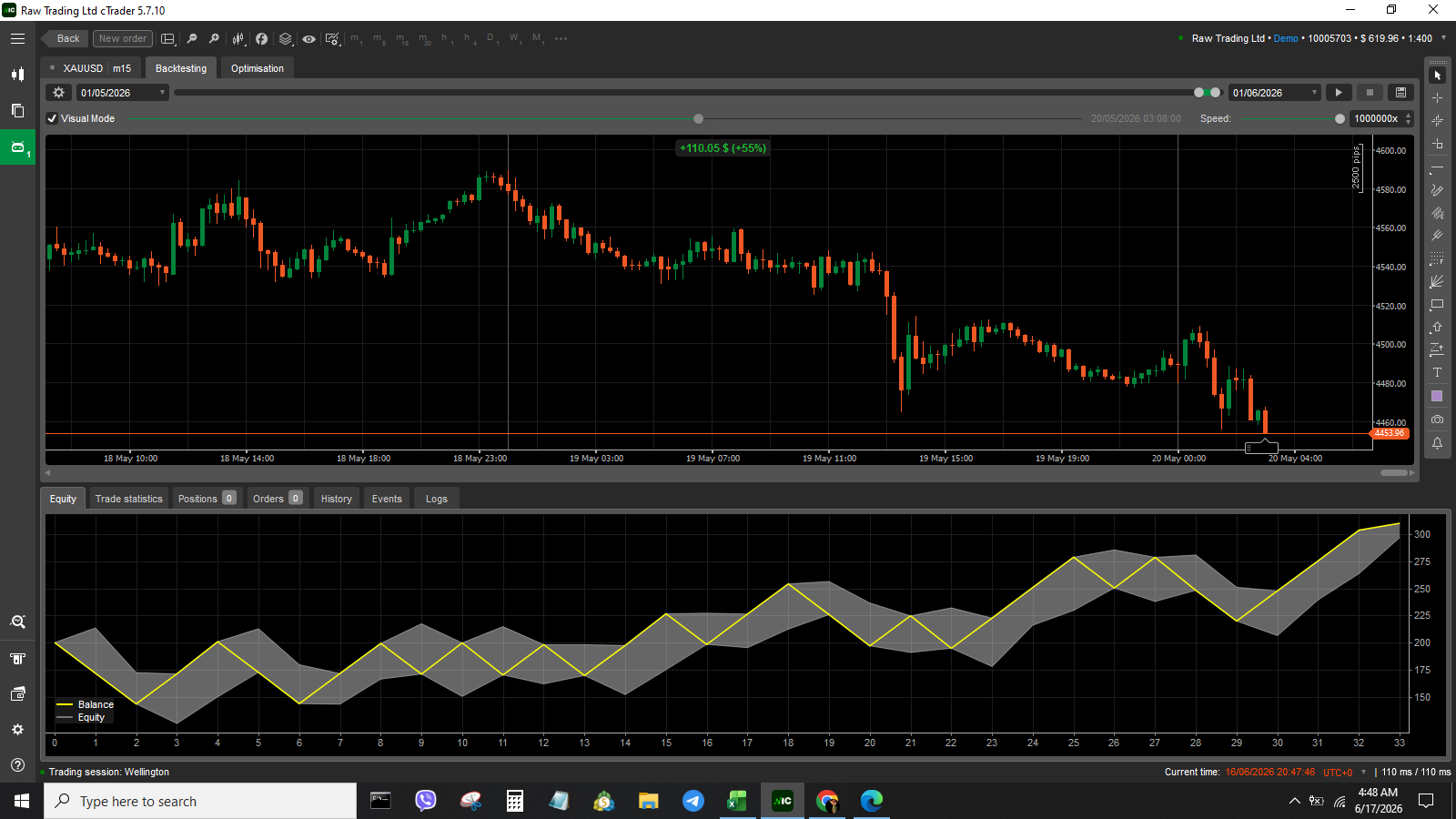This screenshot has width=1456, height=819.
Task: Select the Text drawing tool
Action: (x=1437, y=372)
